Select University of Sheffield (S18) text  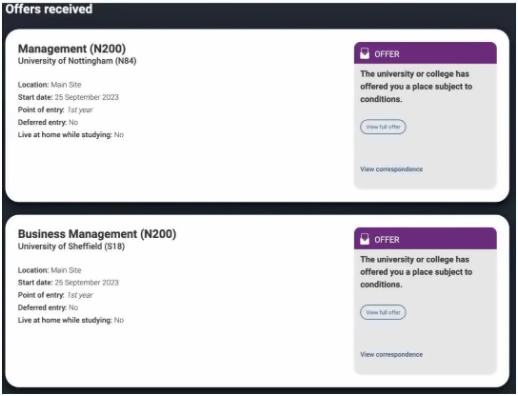tap(71, 246)
